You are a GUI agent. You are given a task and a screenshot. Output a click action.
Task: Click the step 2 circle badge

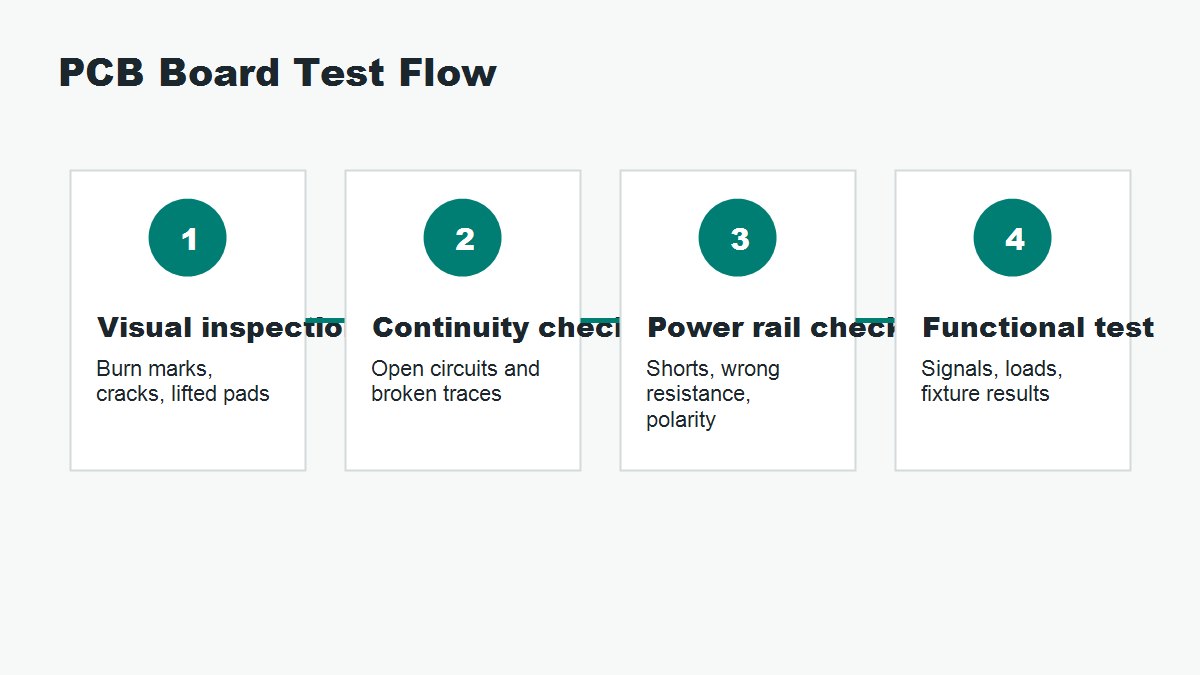pyautogui.click(x=462, y=238)
